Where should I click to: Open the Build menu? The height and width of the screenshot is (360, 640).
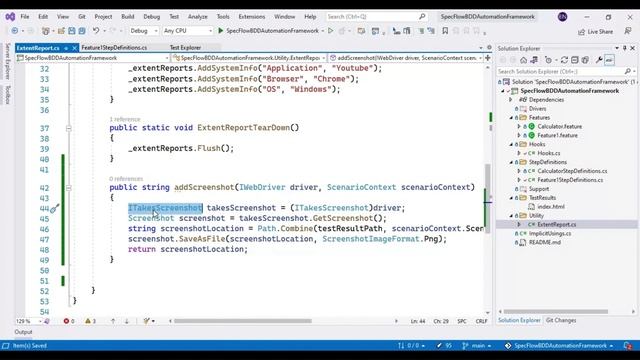click(128, 17)
